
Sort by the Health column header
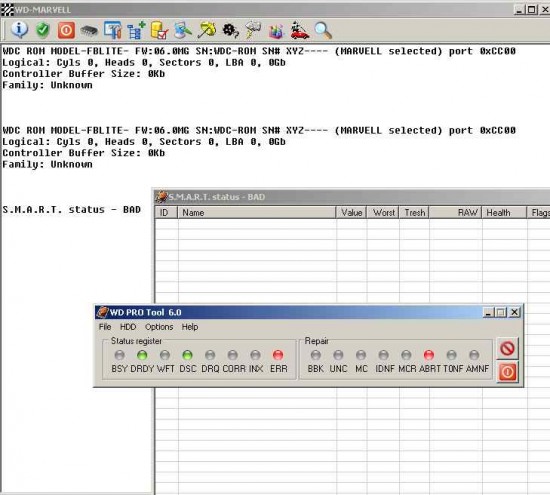[504, 212]
